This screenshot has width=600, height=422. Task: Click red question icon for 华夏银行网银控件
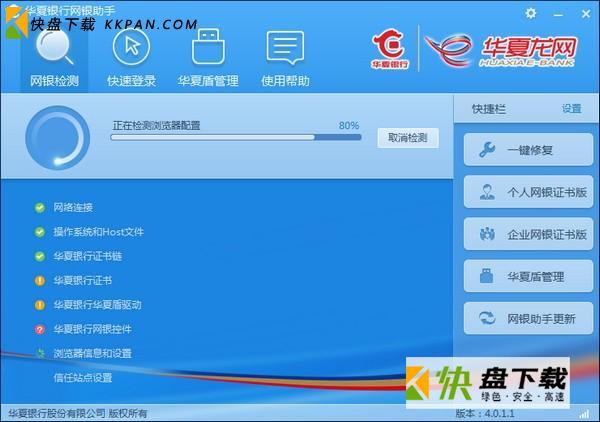(x=40, y=329)
